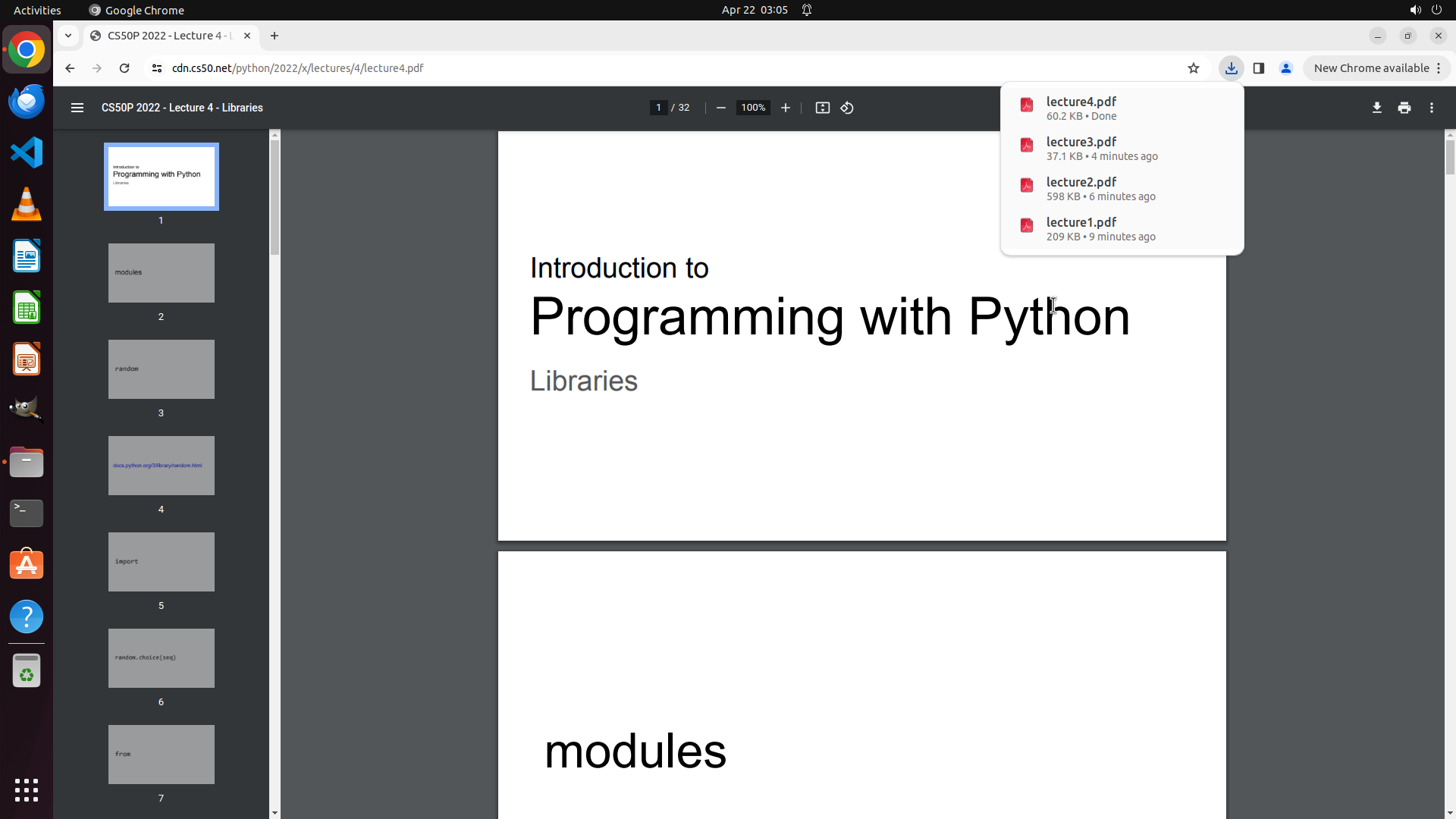Image resolution: width=1456 pixels, height=819 pixels.
Task: Select the page 3 'random' thumbnail
Action: [161, 369]
